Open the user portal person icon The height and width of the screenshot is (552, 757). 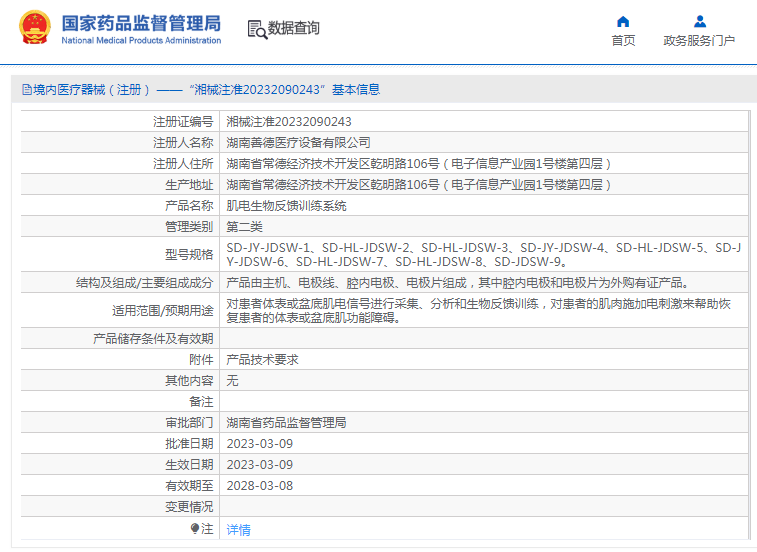[x=700, y=22]
